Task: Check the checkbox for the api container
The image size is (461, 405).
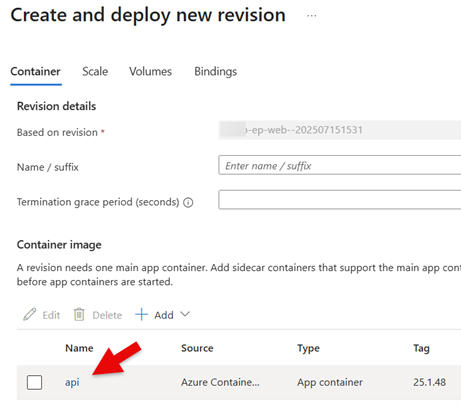Action: coord(34,382)
